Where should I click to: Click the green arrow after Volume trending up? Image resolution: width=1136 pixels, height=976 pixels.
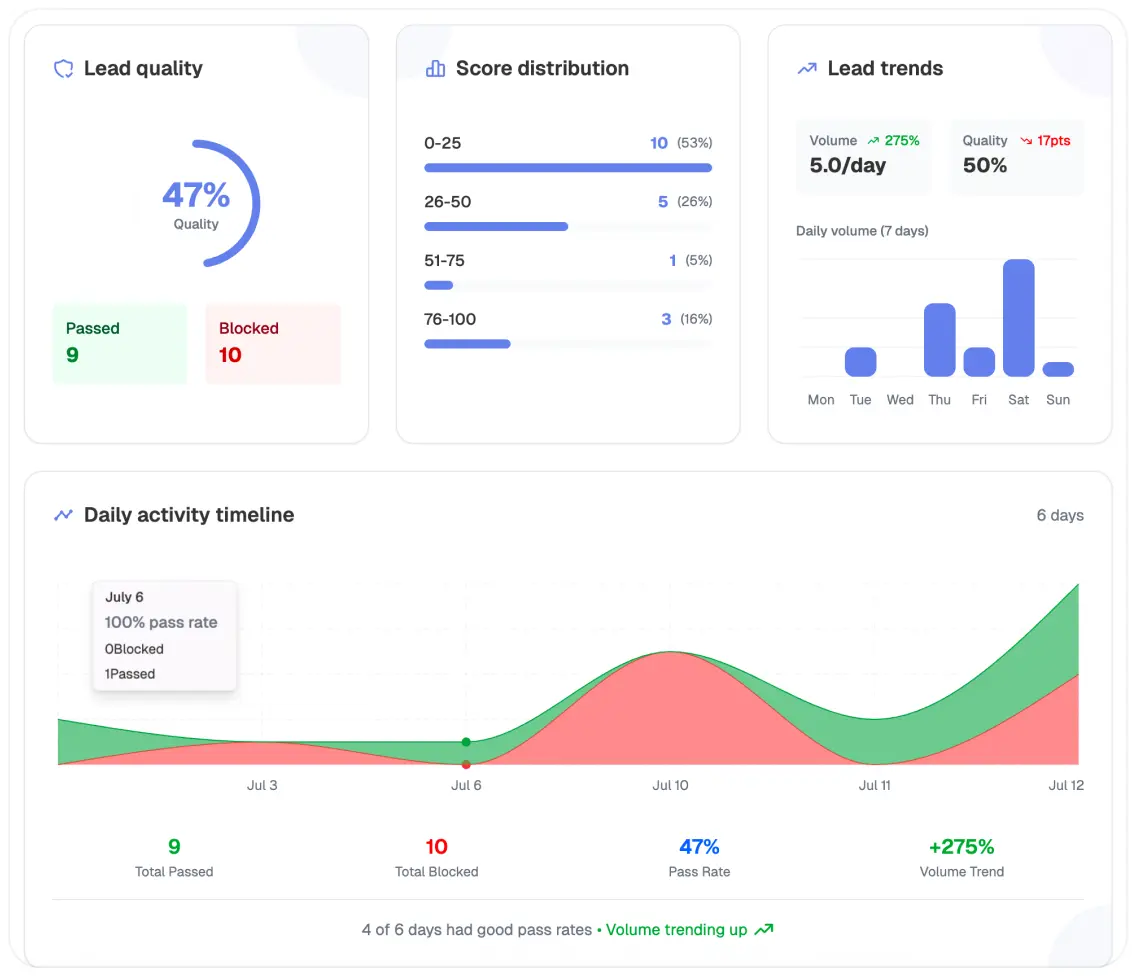(x=764, y=930)
